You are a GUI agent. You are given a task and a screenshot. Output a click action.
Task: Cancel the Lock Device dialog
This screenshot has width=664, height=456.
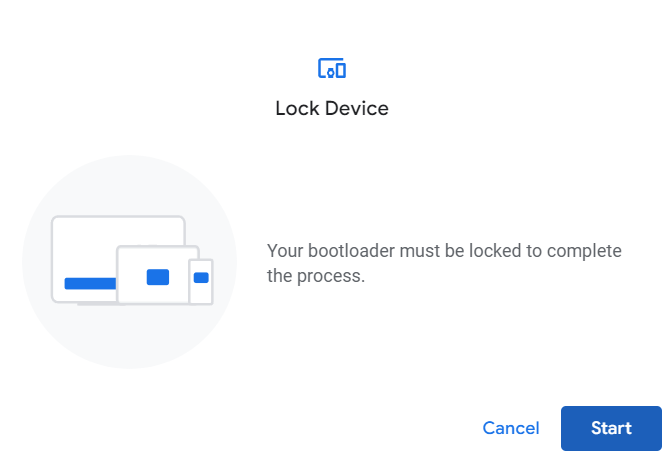[x=510, y=428]
